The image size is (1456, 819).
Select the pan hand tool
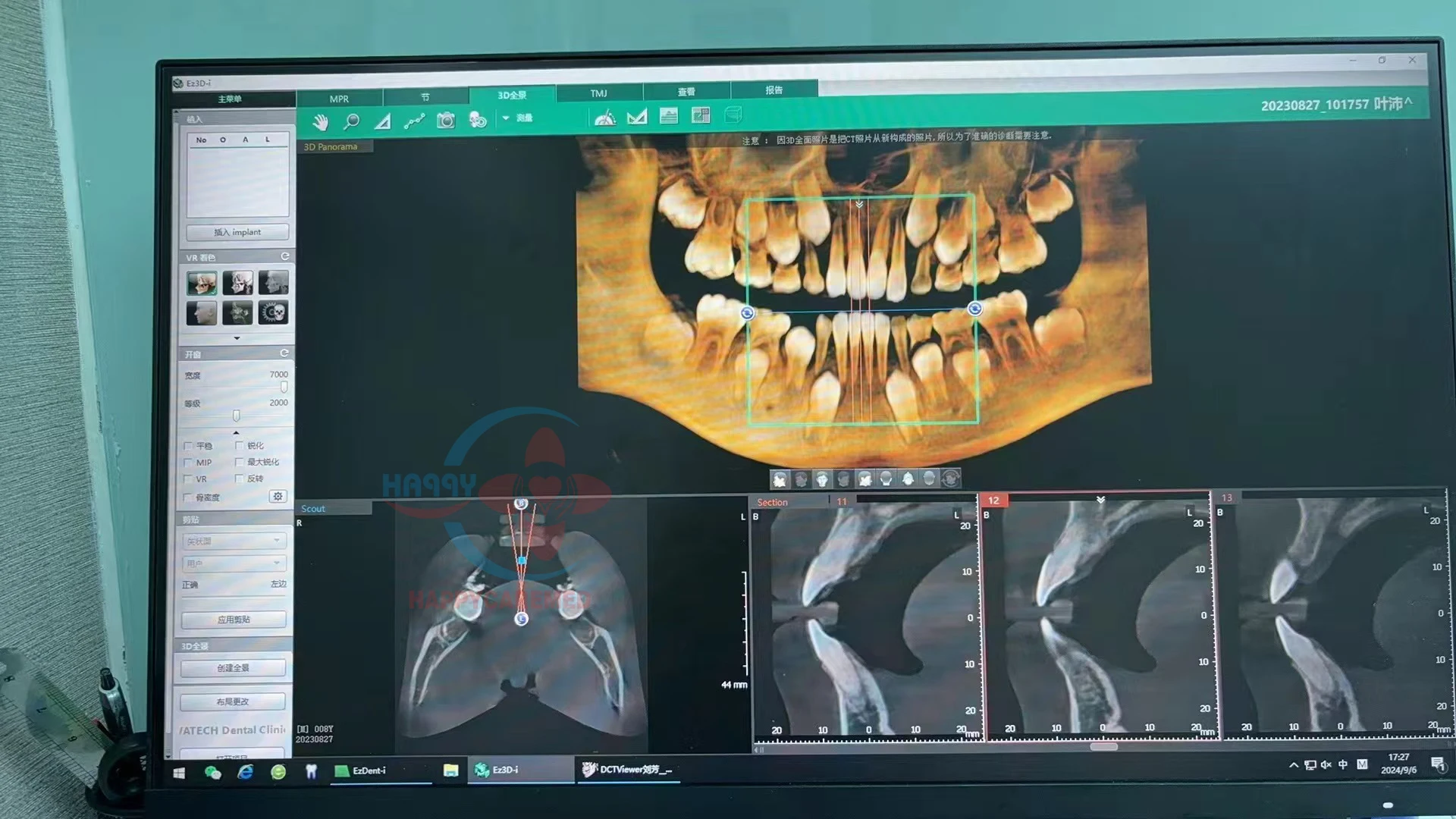pos(320,122)
